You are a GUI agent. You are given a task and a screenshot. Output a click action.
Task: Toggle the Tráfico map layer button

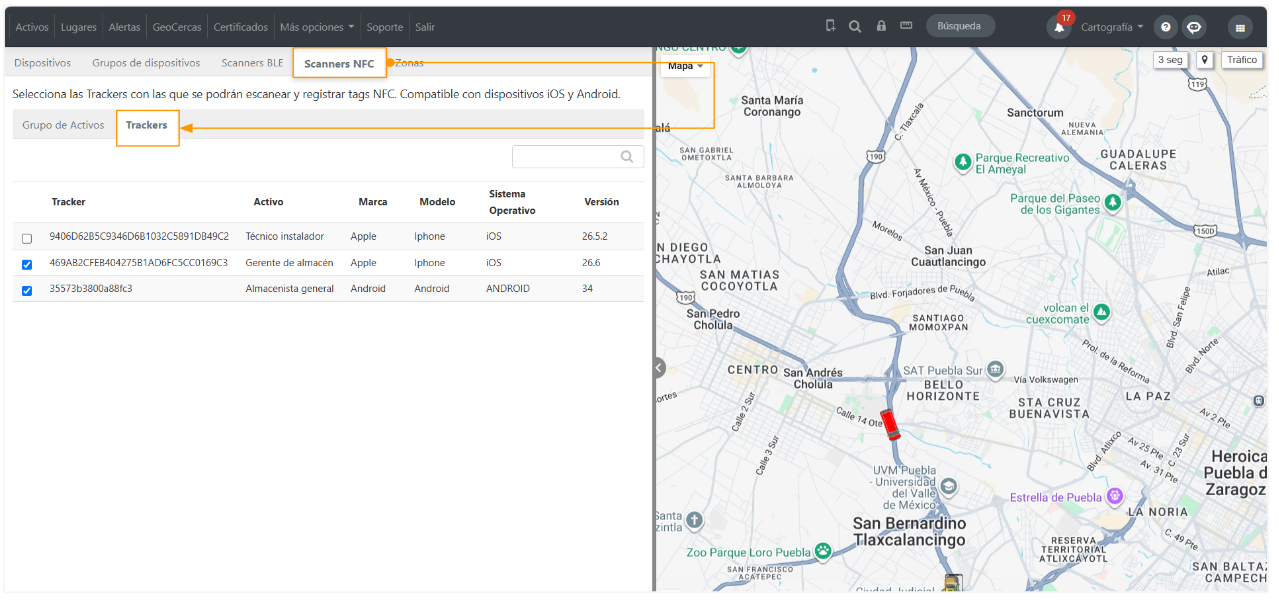(x=1242, y=60)
